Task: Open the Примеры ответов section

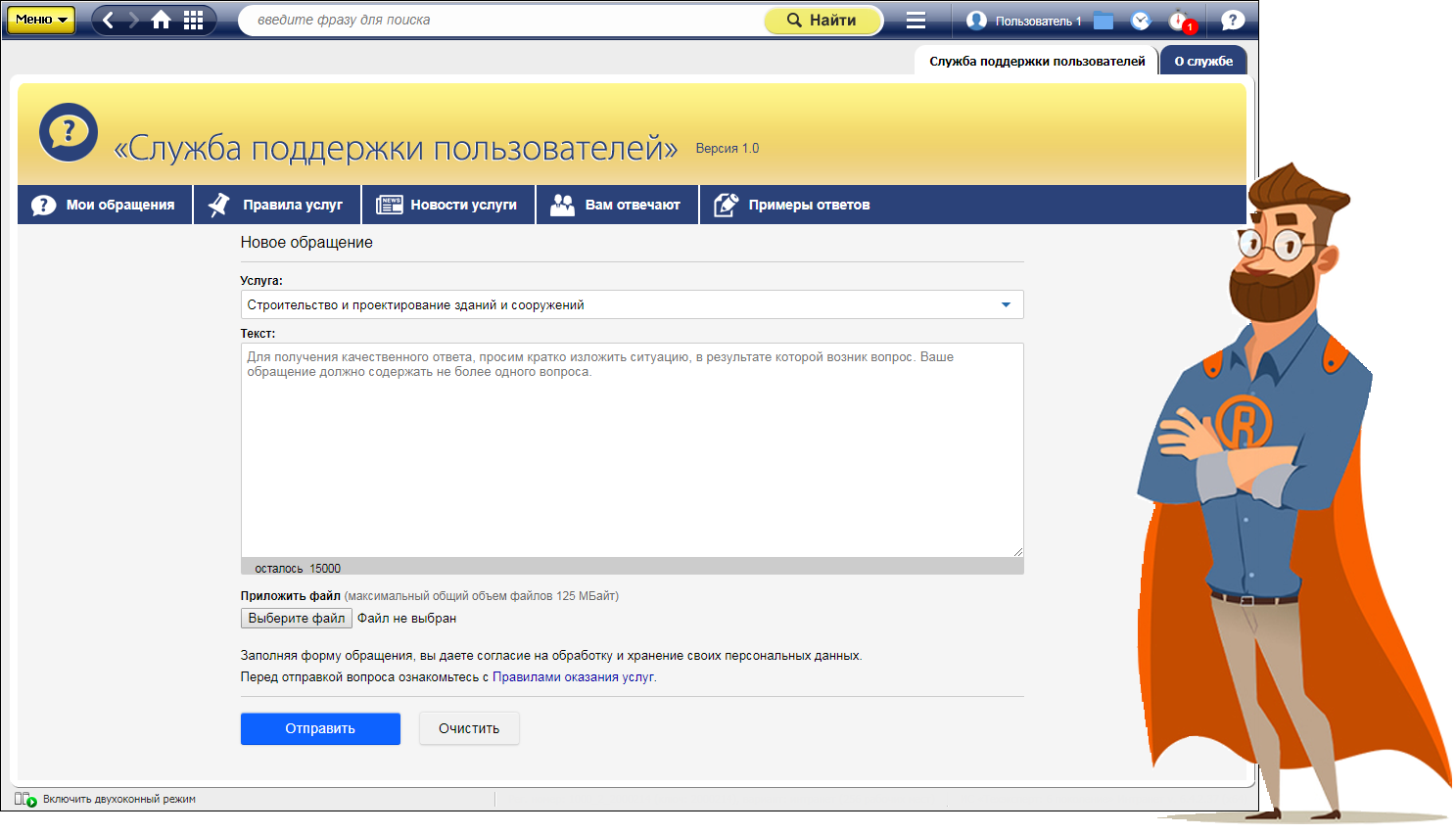Action: tap(793, 205)
